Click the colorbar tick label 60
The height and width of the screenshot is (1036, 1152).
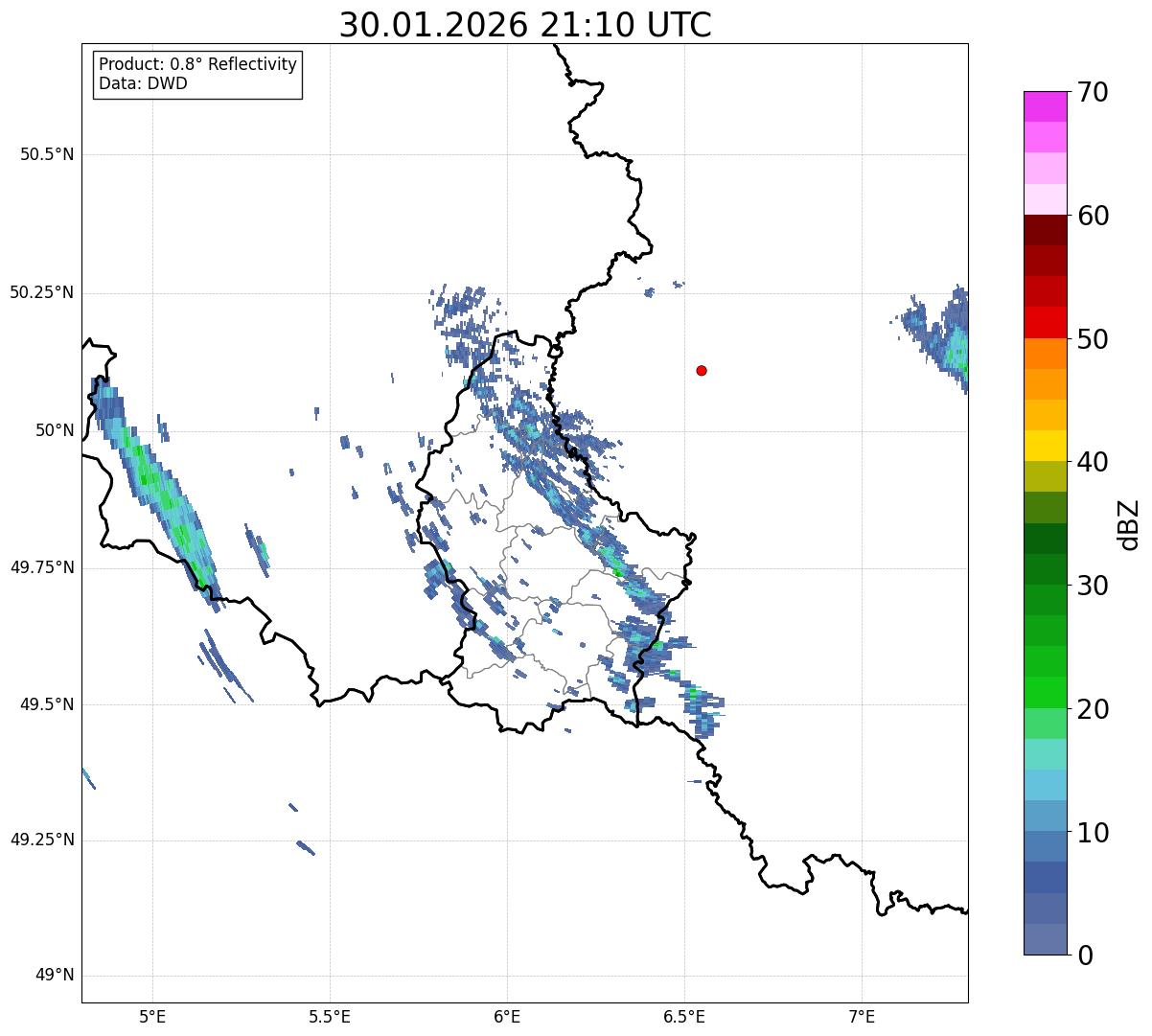click(x=1093, y=216)
